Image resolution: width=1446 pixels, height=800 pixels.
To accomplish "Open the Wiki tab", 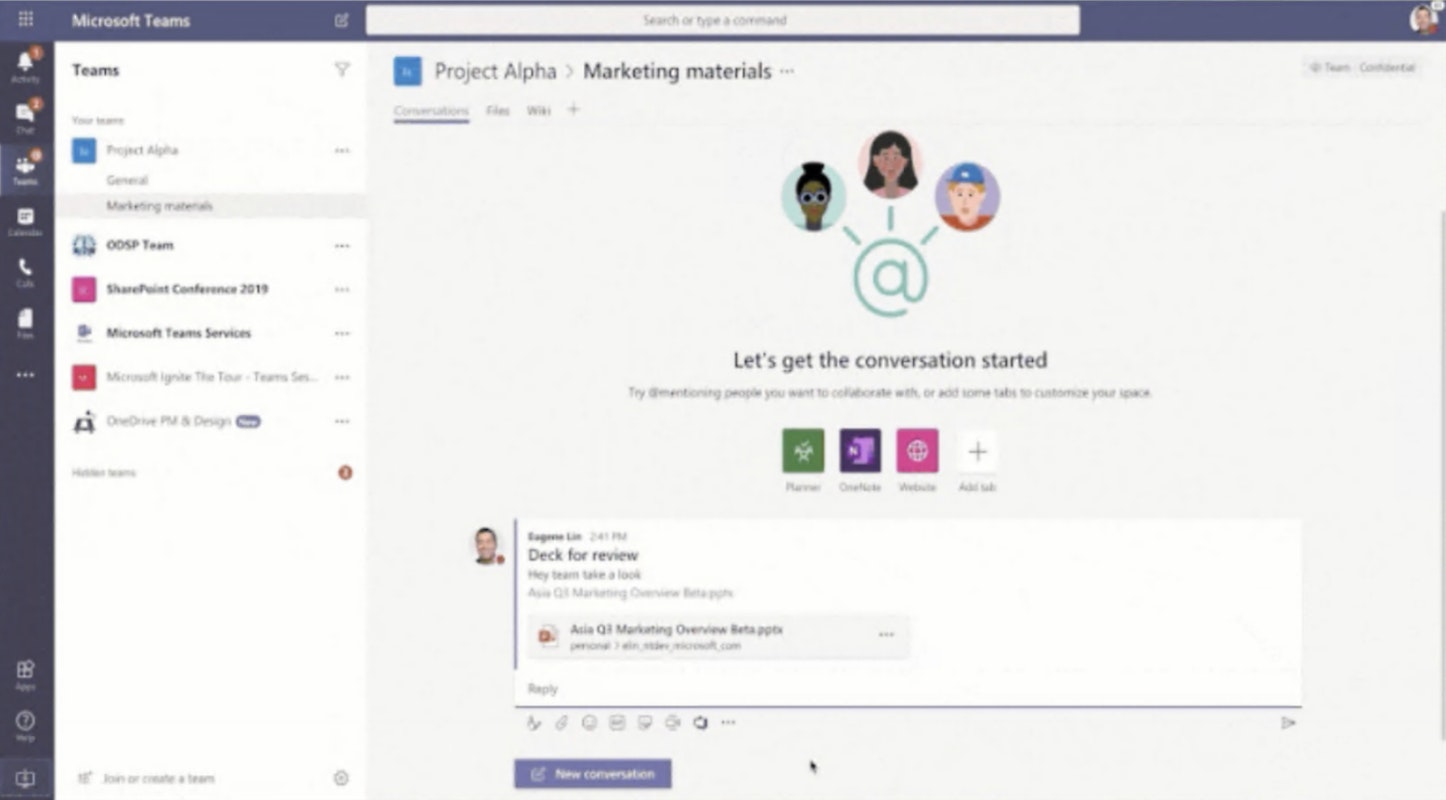I will [x=539, y=110].
